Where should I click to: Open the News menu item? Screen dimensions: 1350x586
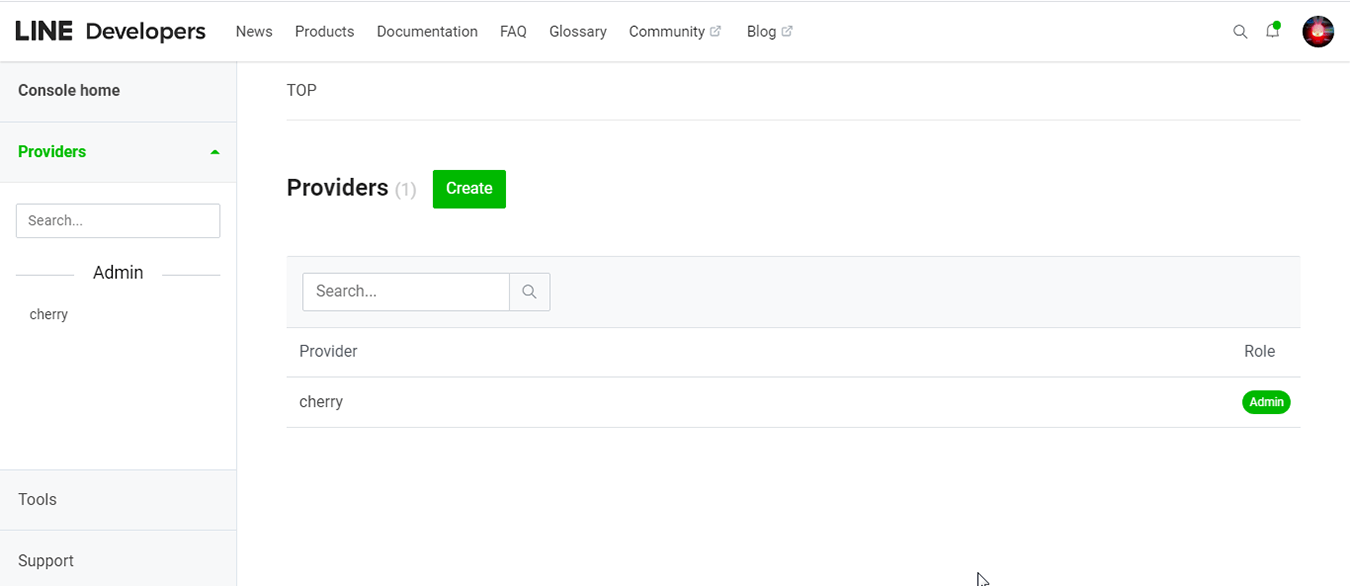(x=254, y=32)
